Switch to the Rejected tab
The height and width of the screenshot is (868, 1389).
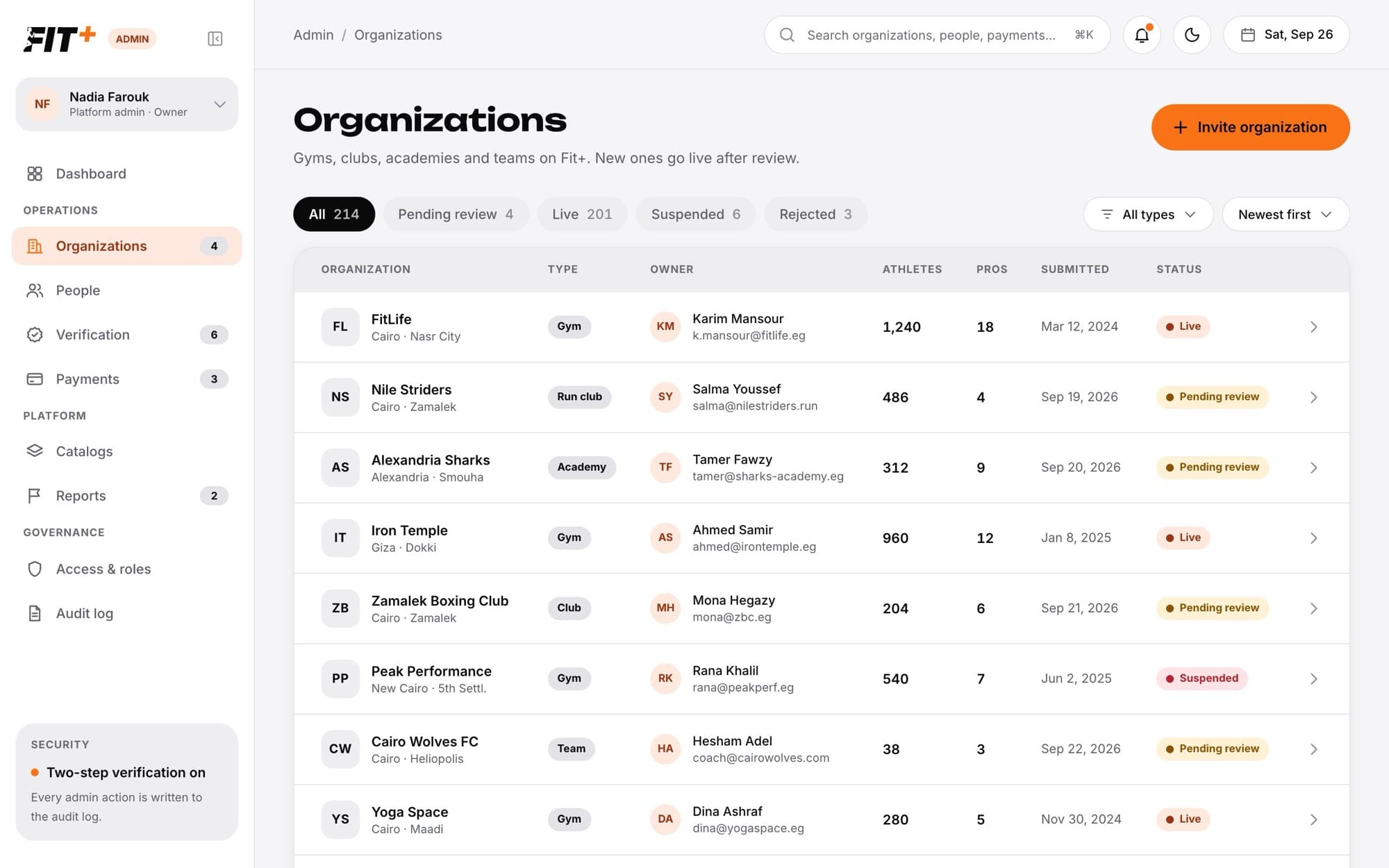click(x=815, y=215)
